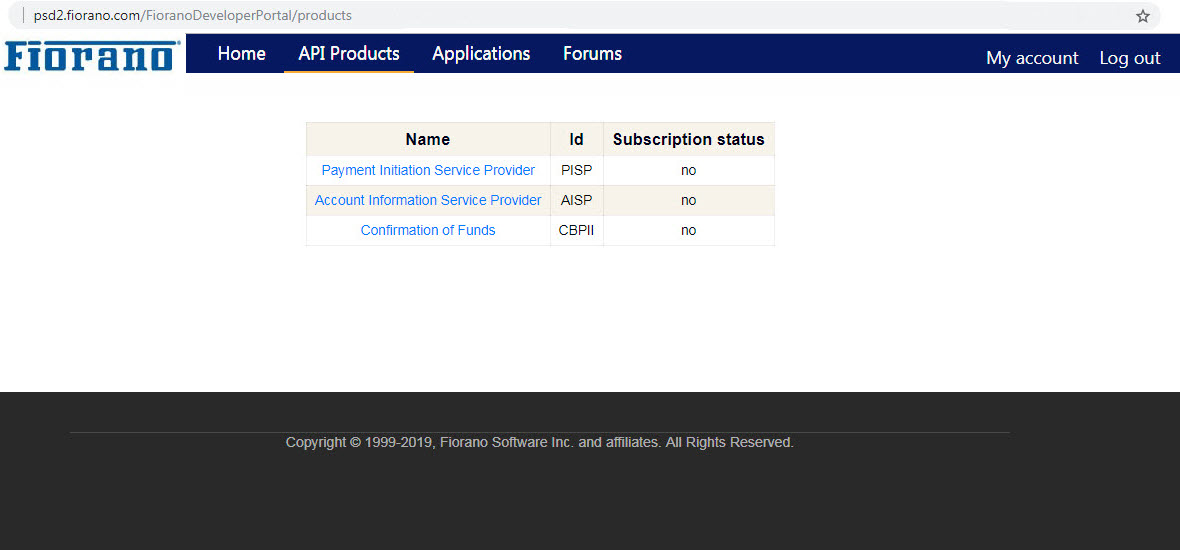Select the PISP id cell
The image size is (1180, 550).
coord(576,170)
